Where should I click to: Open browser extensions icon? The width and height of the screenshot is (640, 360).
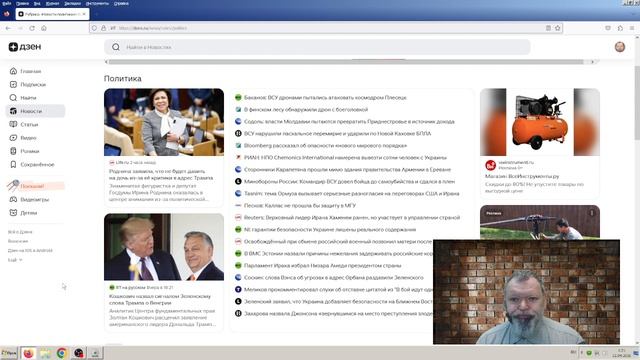click(x=620, y=28)
